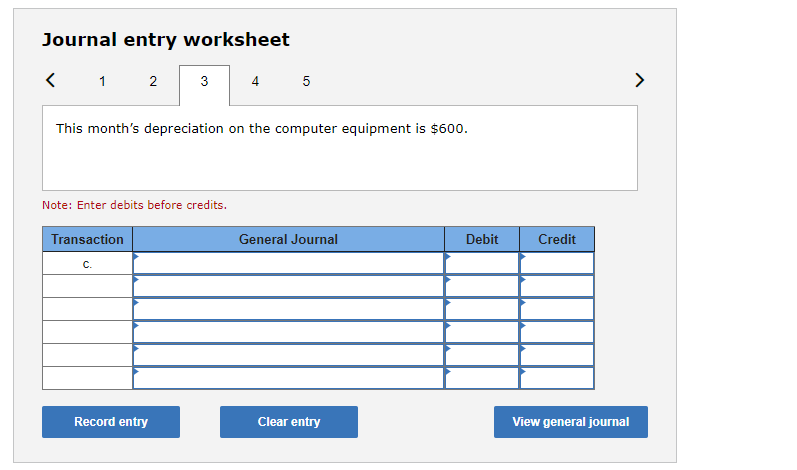The width and height of the screenshot is (797, 470).
Task: Click the Credit column header
Action: point(557,239)
